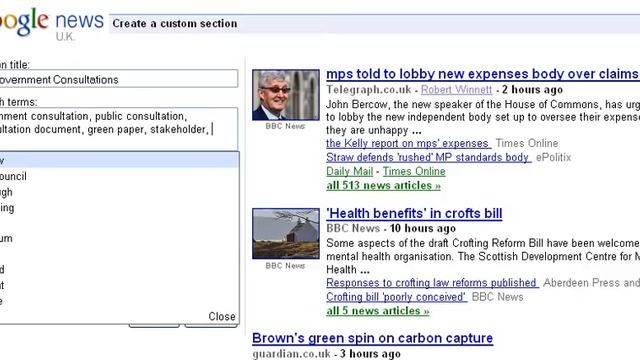This screenshot has height=360, width=640.
Task: Open the green Times Online source link
Action: 414,171
